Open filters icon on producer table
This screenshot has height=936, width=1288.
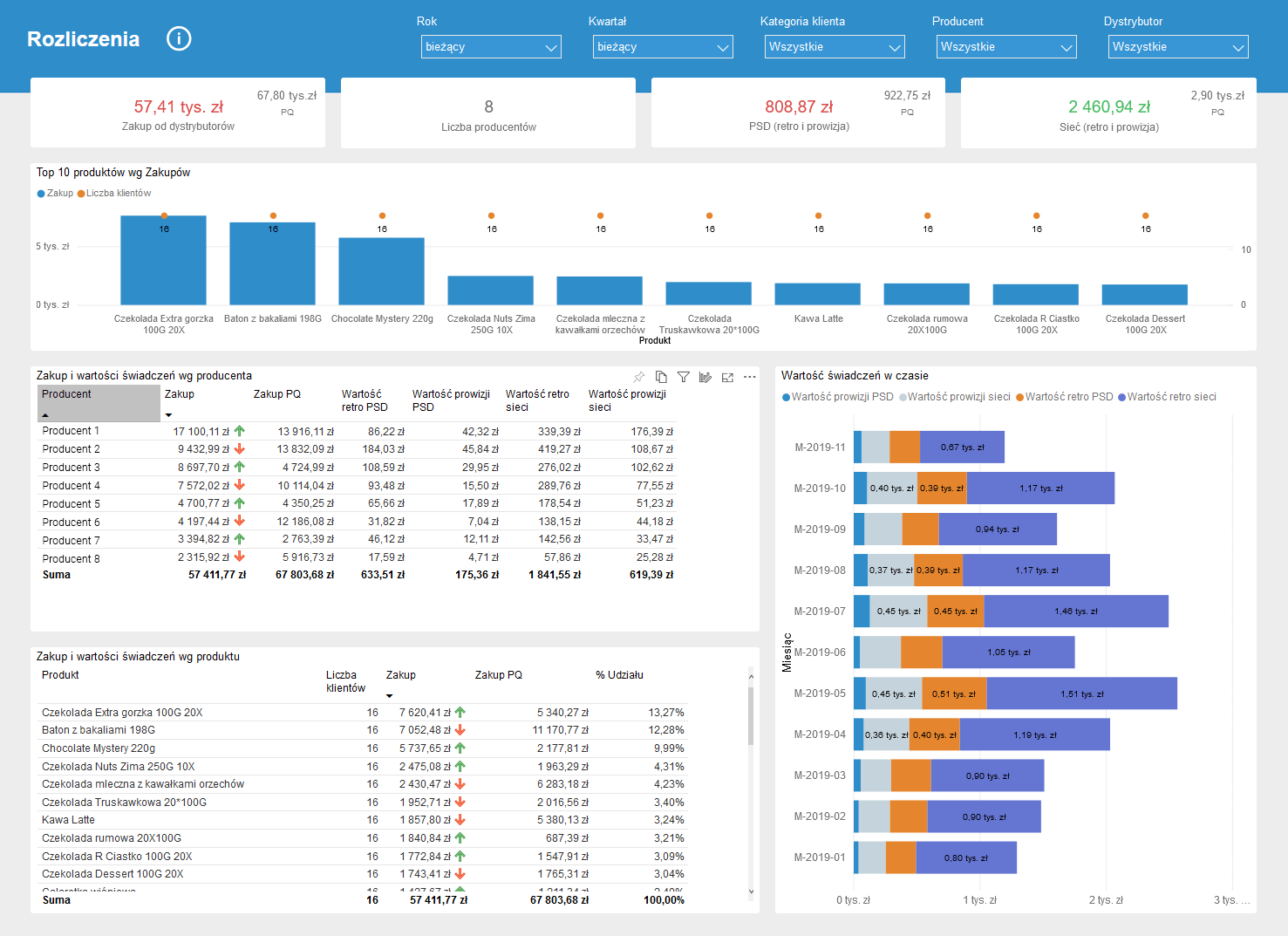[x=684, y=377]
